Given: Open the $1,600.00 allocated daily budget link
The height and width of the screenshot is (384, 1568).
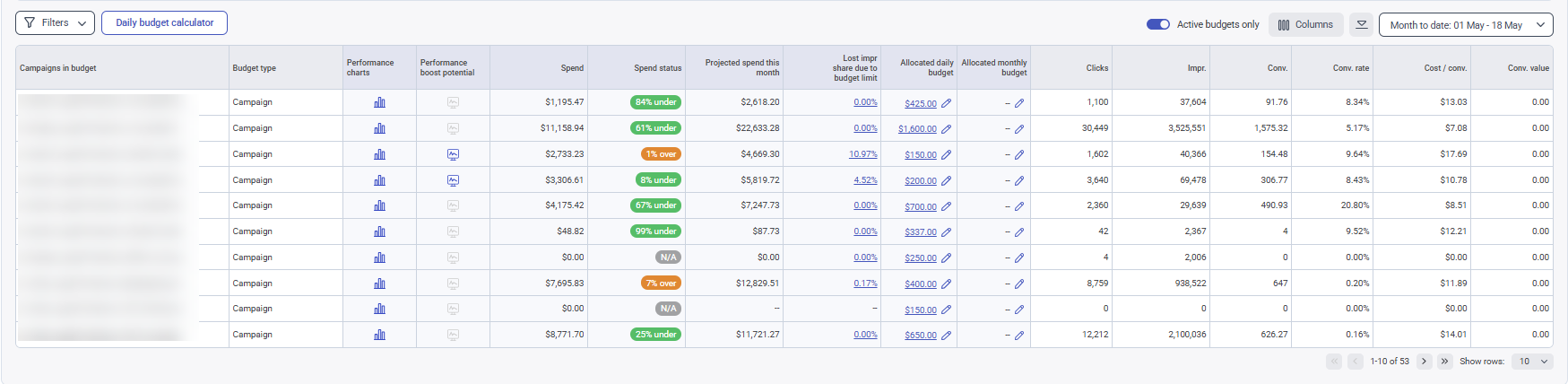Looking at the screenshot, I should point(917,129).
